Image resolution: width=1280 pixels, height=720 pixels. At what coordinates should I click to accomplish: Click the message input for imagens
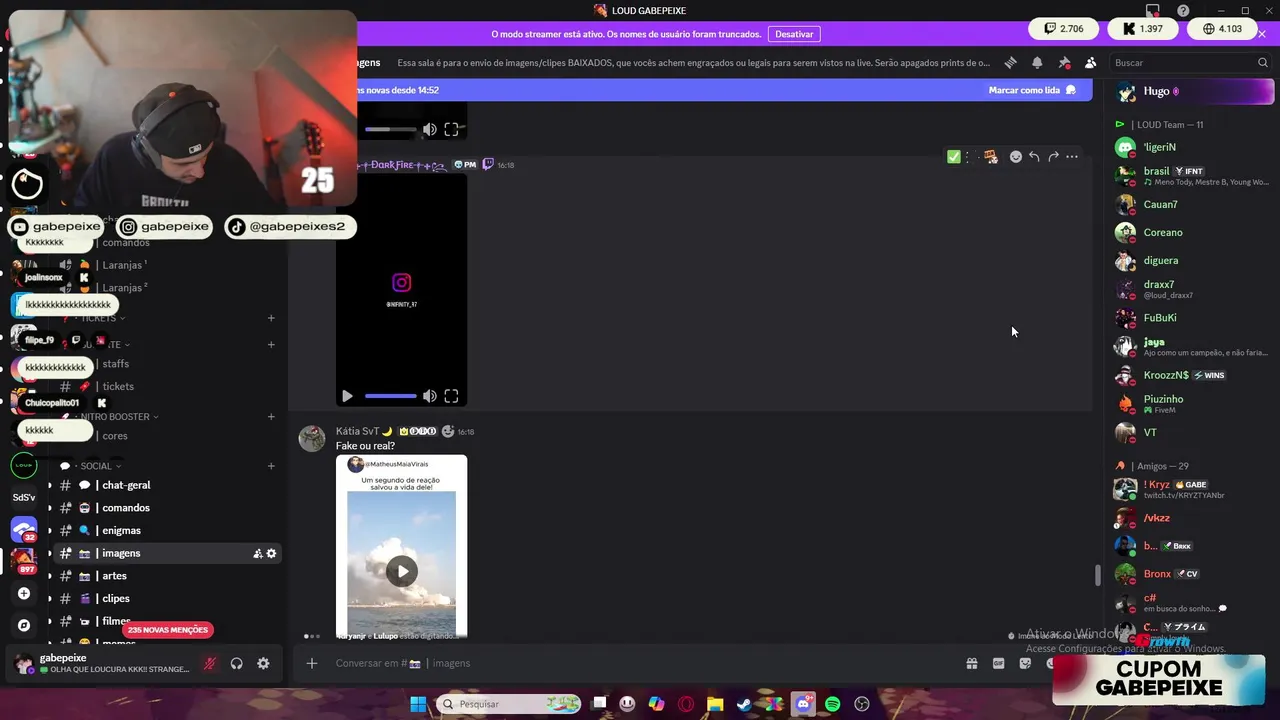point(640,663)
